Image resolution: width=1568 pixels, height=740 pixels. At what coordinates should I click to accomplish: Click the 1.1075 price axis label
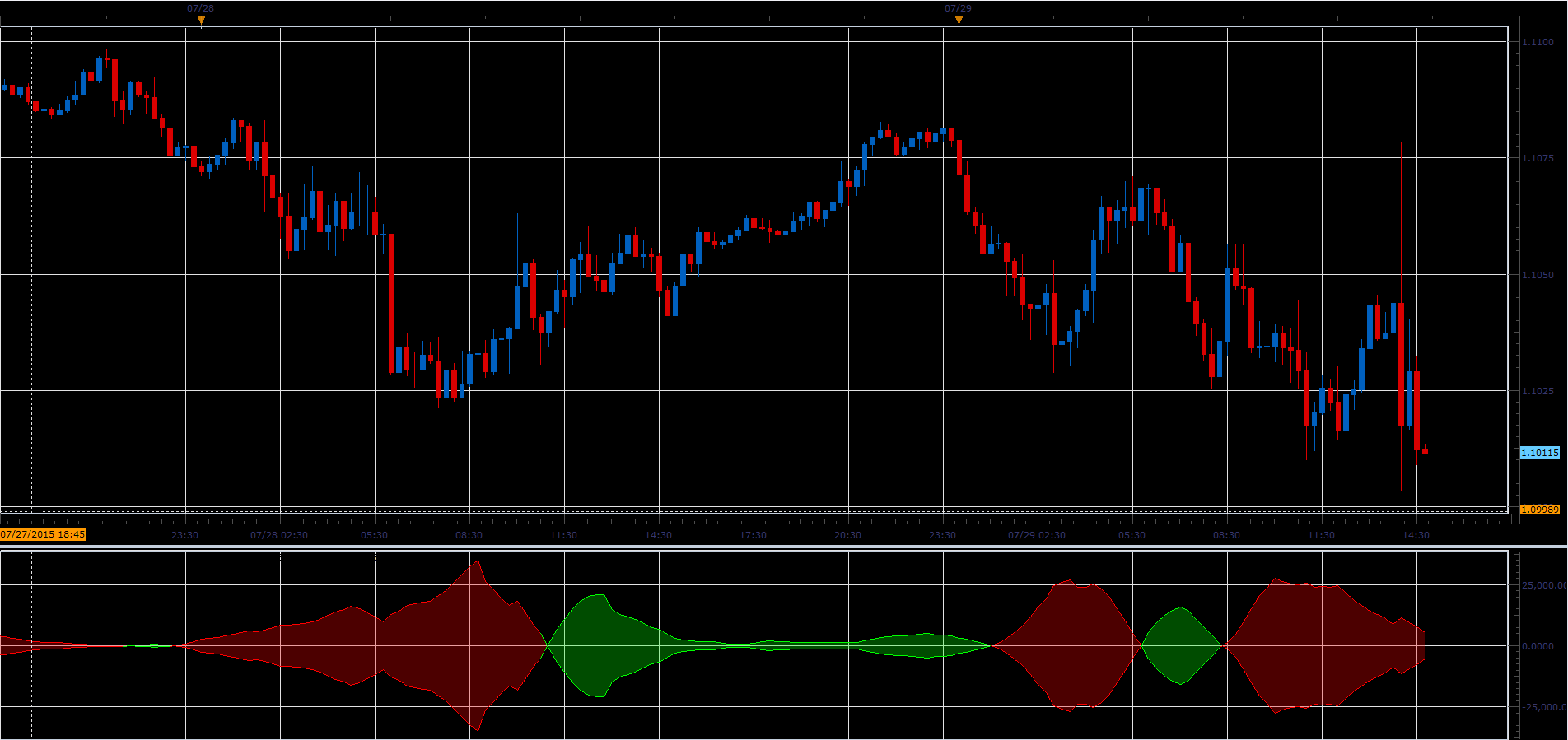pos(1538,158)
